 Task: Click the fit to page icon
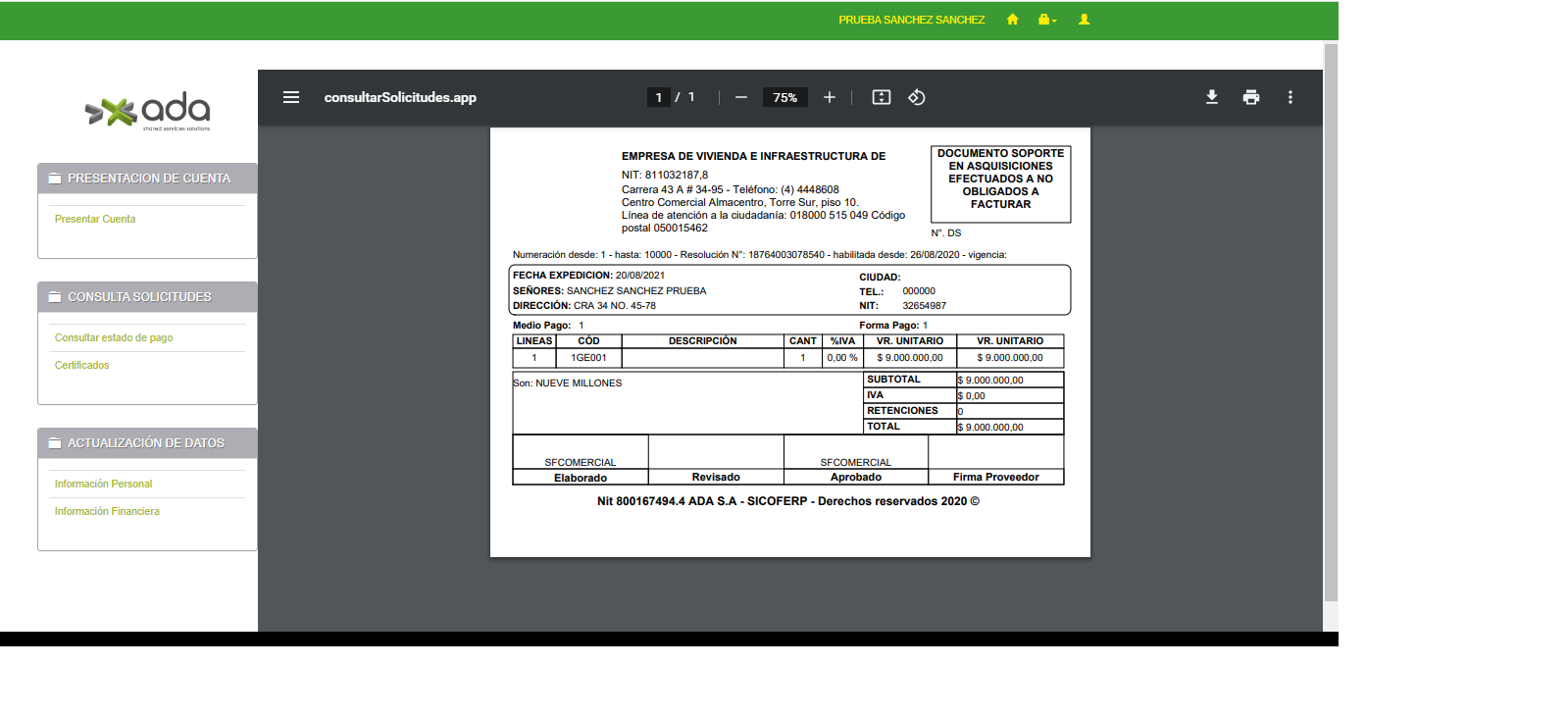tap(882, 97)
